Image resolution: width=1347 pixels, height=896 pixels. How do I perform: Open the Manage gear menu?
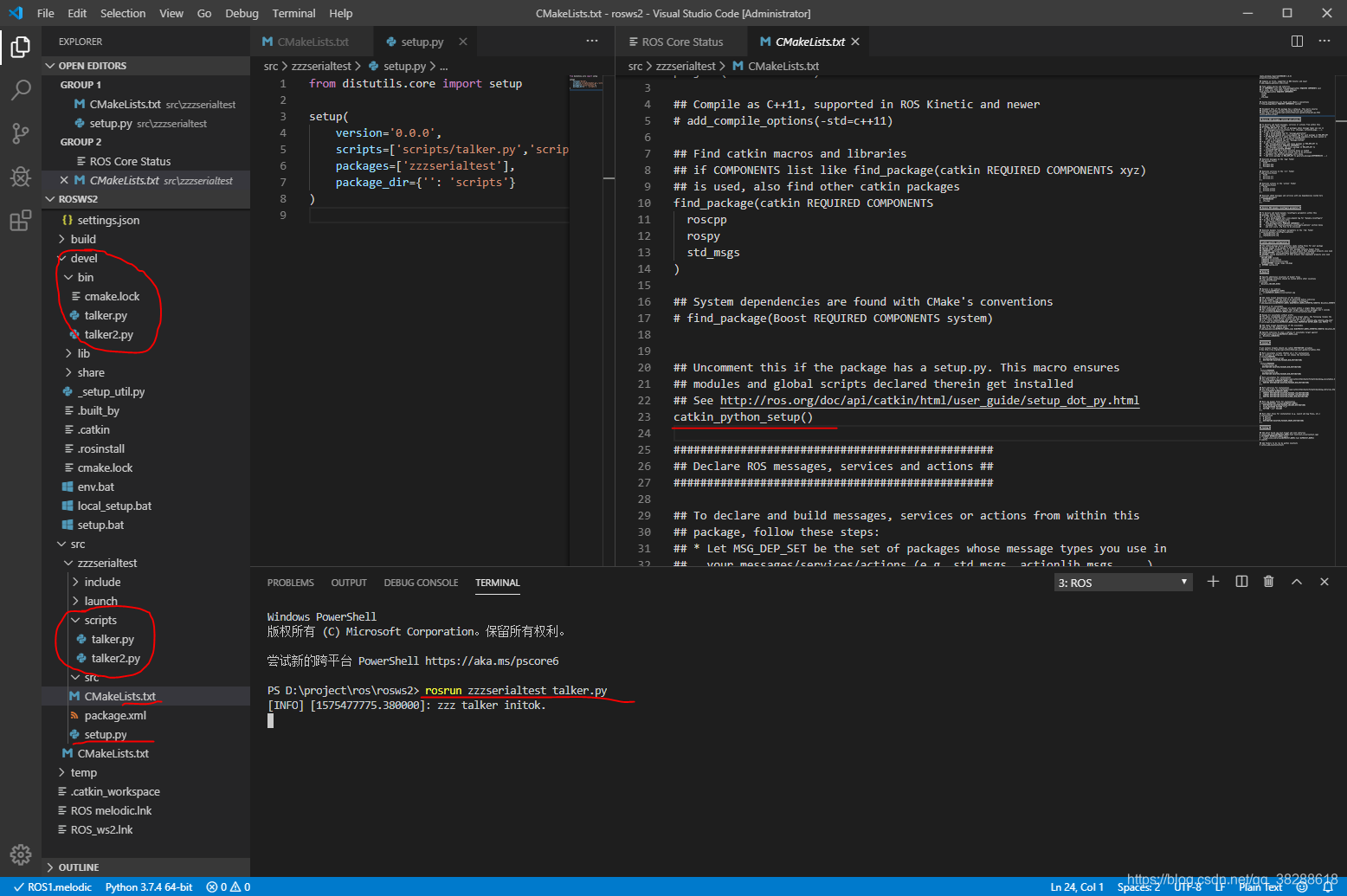21,854
